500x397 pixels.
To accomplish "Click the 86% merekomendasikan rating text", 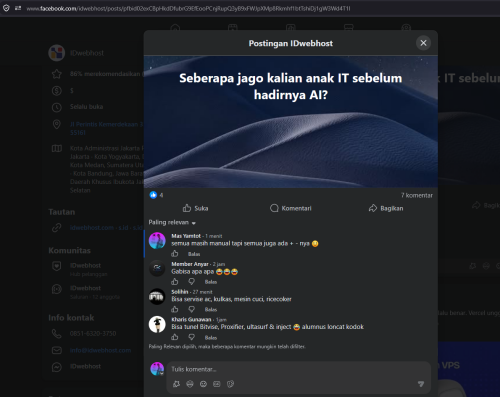I will pos(106,74).
